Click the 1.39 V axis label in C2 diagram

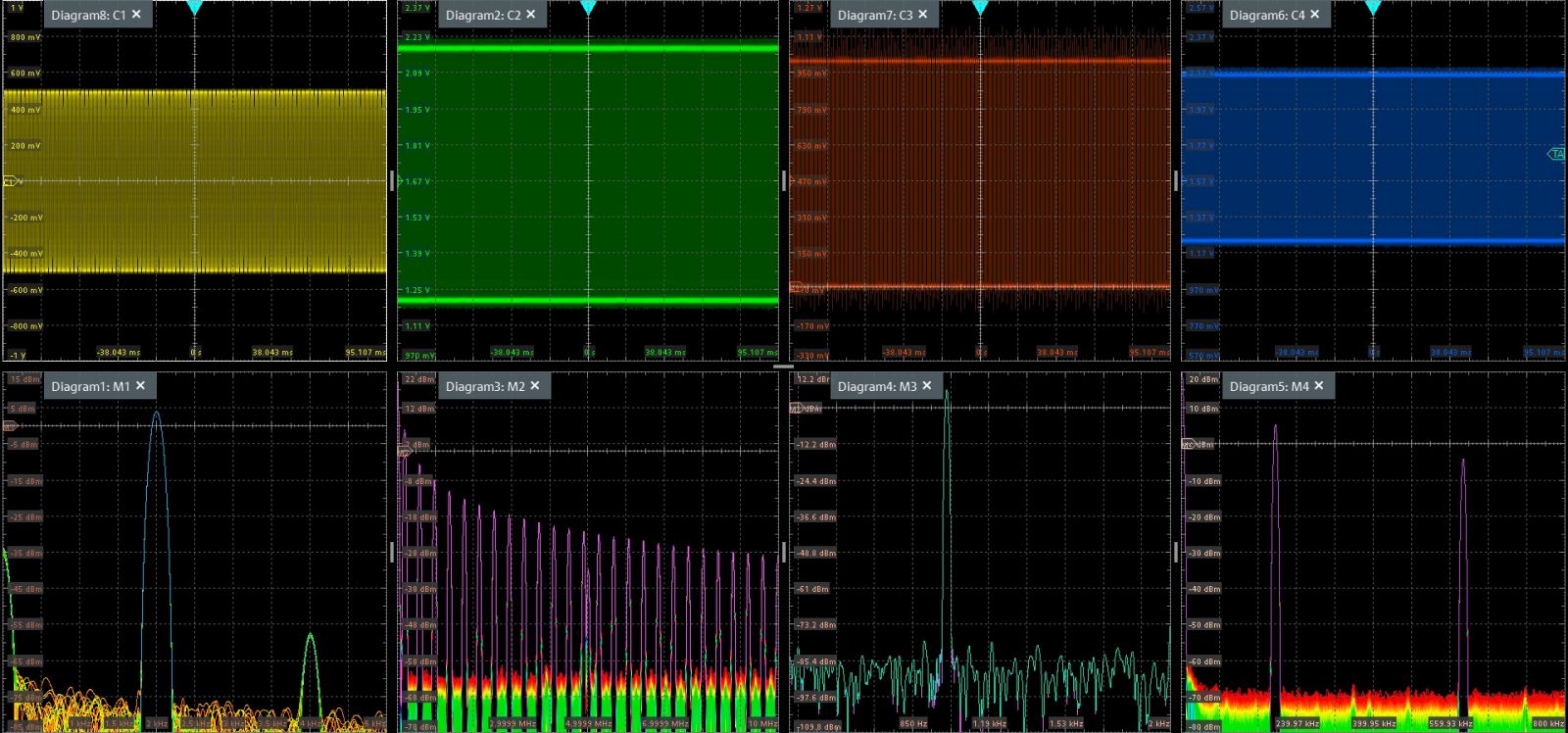[x=417, y=254]
